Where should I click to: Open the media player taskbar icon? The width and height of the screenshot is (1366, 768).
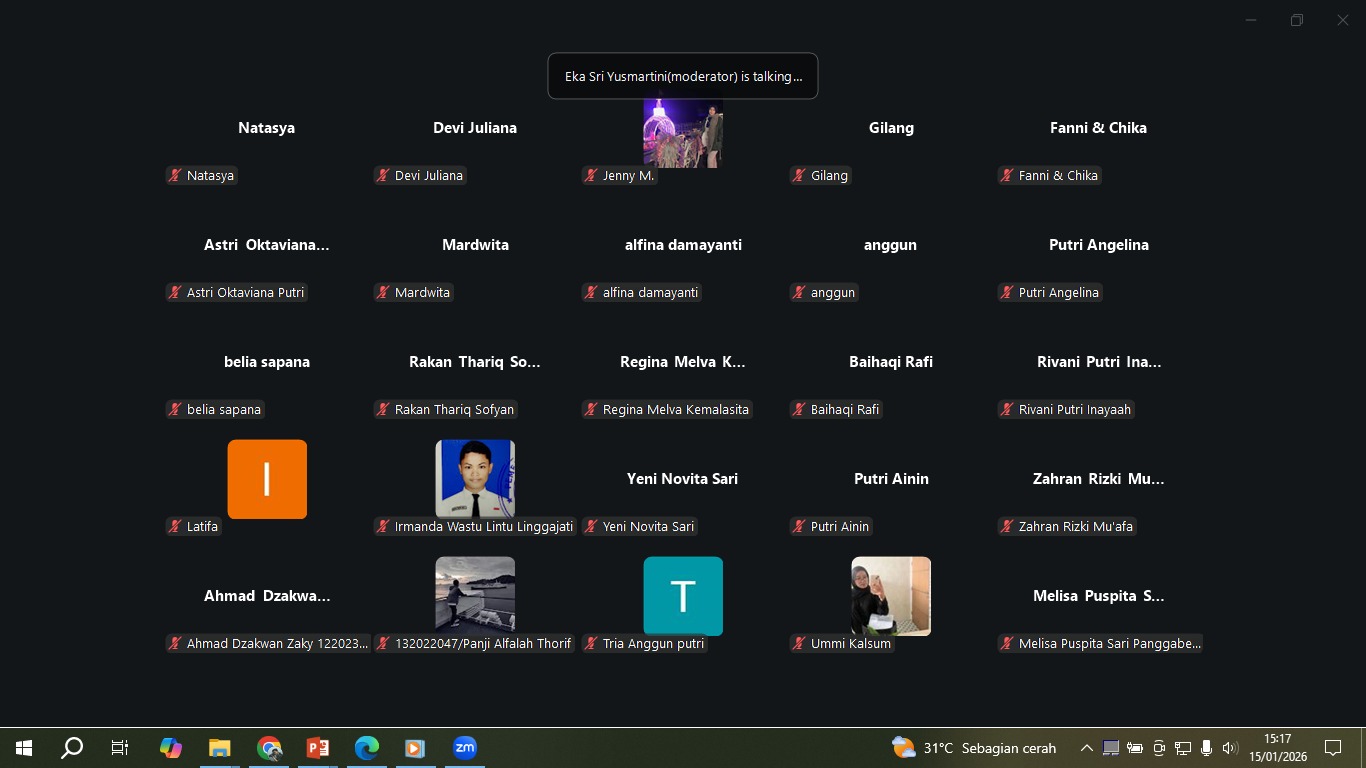click(x=415, y=748)
